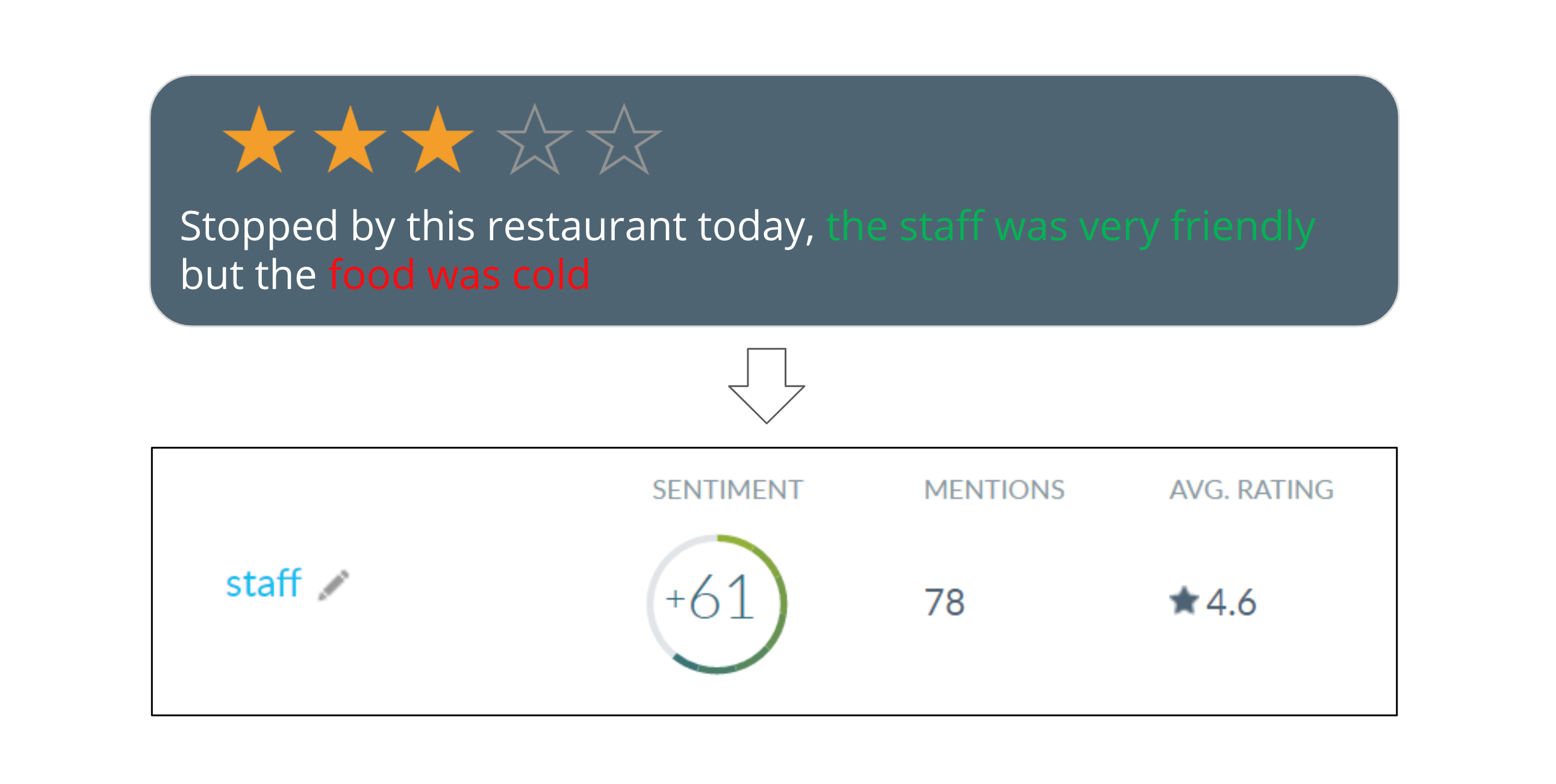The height and width of the screenshot is (784, 1556).
Task: Sort by the MENTIONS column header
Action: (x=994, y=489)
